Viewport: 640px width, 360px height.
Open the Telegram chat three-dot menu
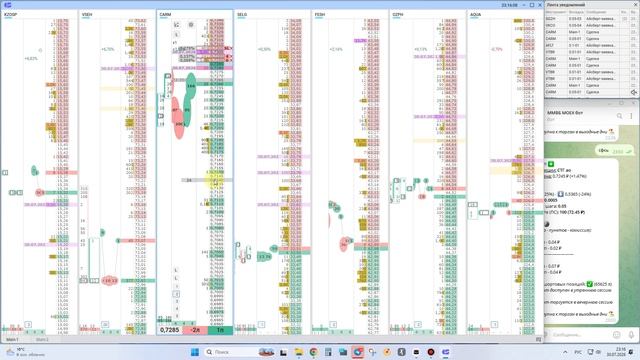(x=631, y=116)
